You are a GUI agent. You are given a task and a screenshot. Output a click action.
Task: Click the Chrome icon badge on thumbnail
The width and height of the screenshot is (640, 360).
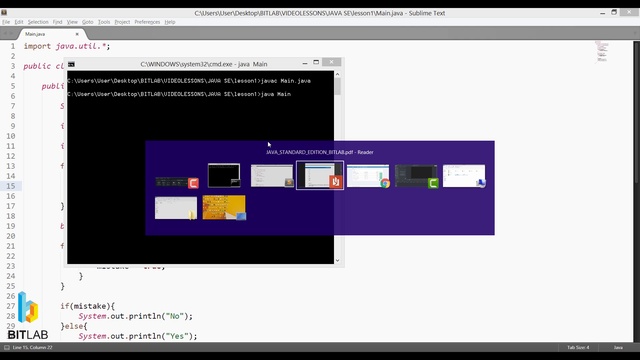pyautogui.click(x=384, y=183)
